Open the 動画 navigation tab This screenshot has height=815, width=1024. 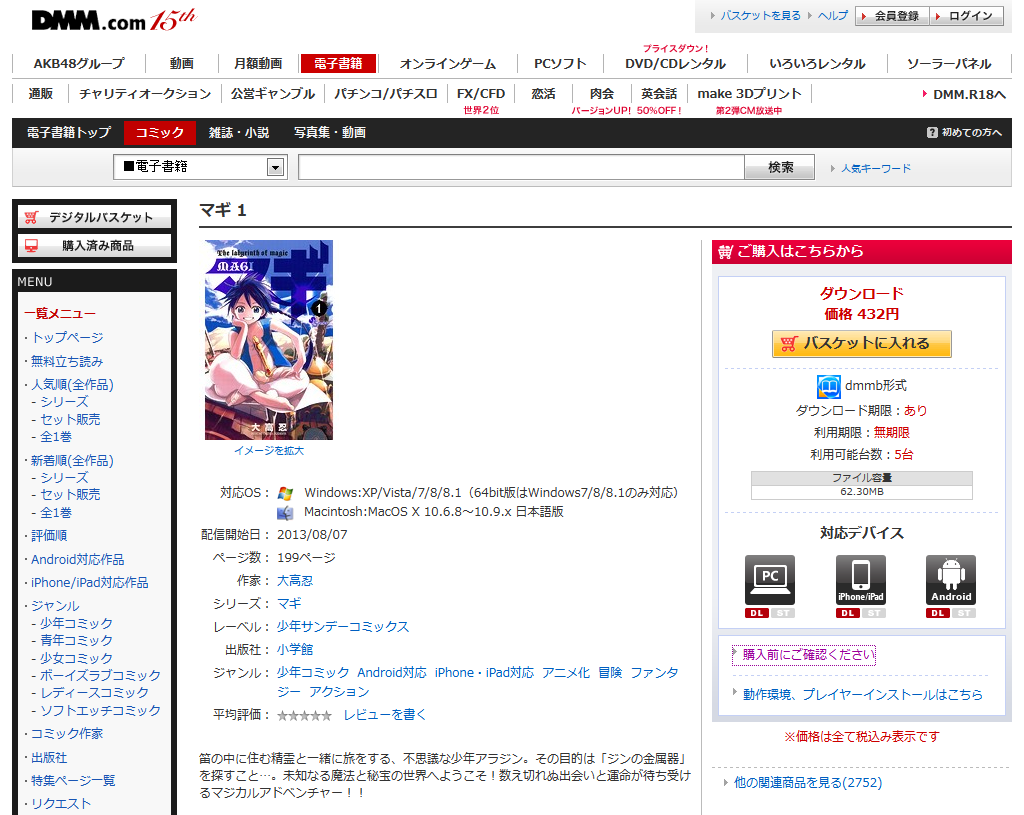point(182,63)
